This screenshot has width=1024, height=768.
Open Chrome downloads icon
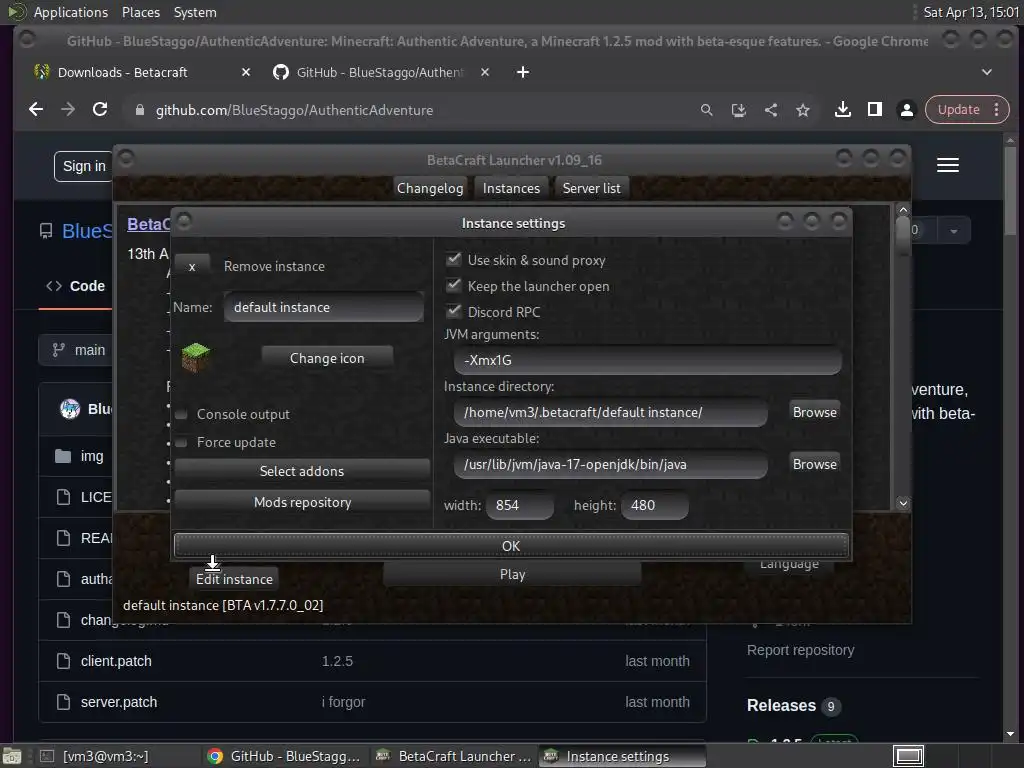(842, 110)
